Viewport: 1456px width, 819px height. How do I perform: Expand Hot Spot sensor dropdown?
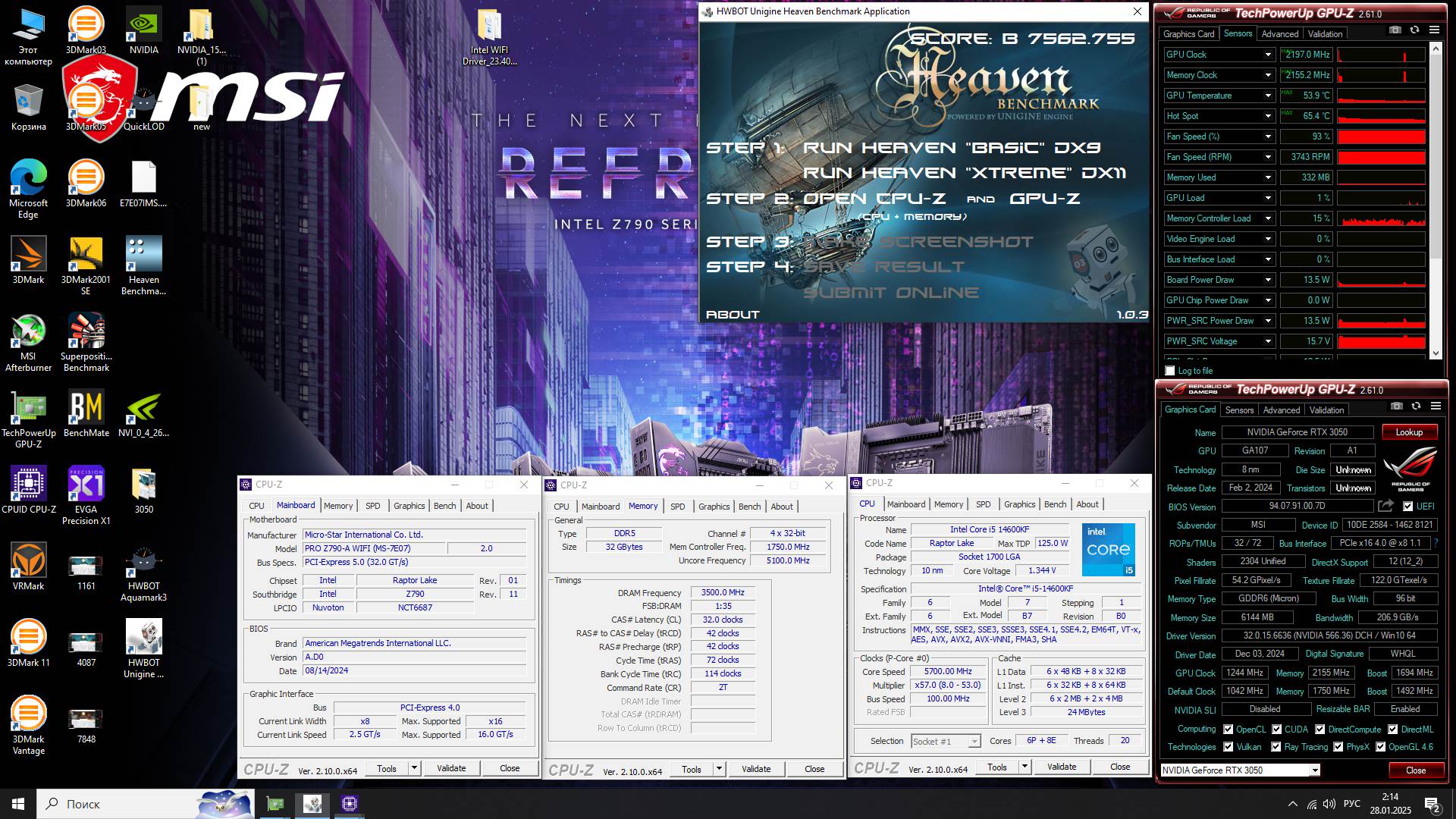coord(1268,116)
